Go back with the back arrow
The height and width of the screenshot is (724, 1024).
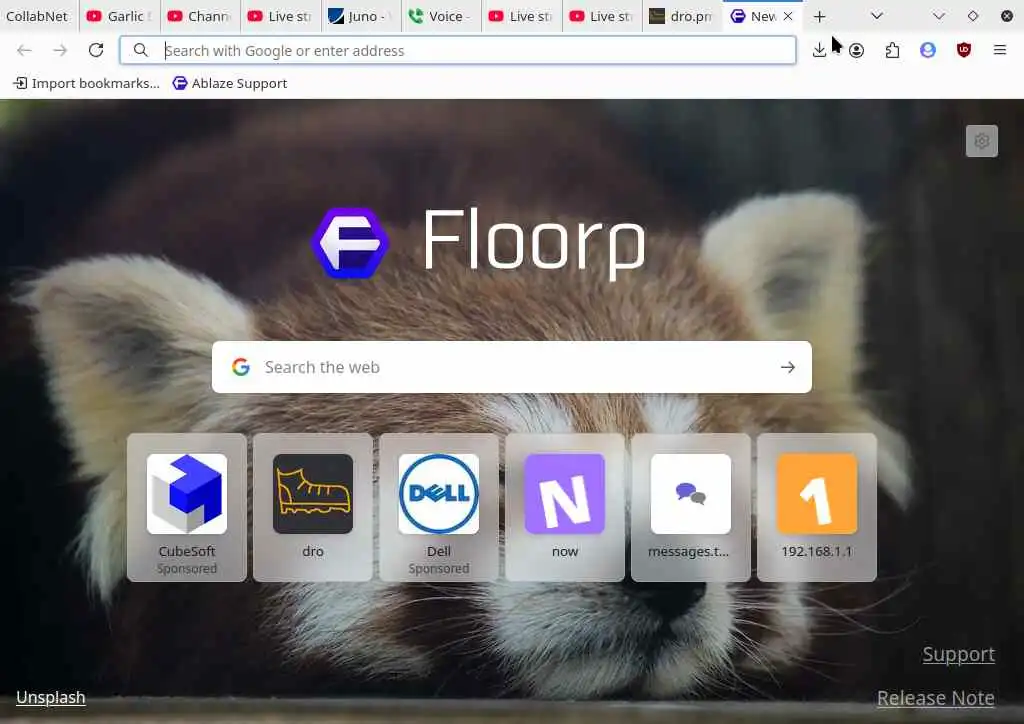pos(24,50)
